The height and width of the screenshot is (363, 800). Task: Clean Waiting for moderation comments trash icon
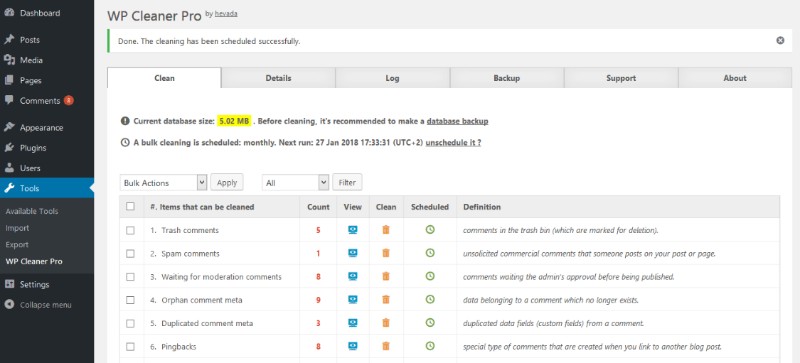click(x=386, y=276)
